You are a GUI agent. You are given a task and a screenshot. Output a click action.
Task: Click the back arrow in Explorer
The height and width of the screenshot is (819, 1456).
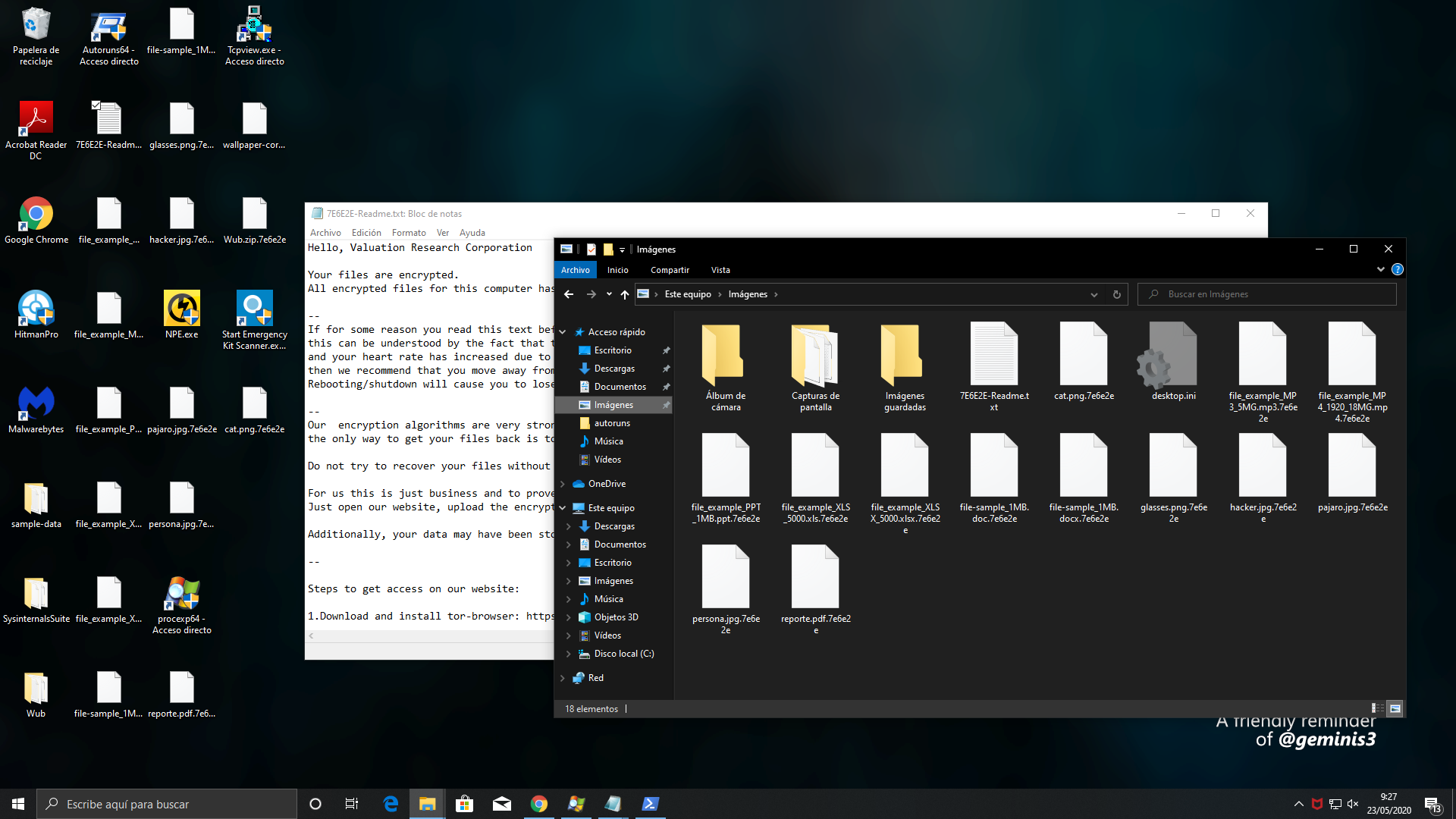(569, 294)
